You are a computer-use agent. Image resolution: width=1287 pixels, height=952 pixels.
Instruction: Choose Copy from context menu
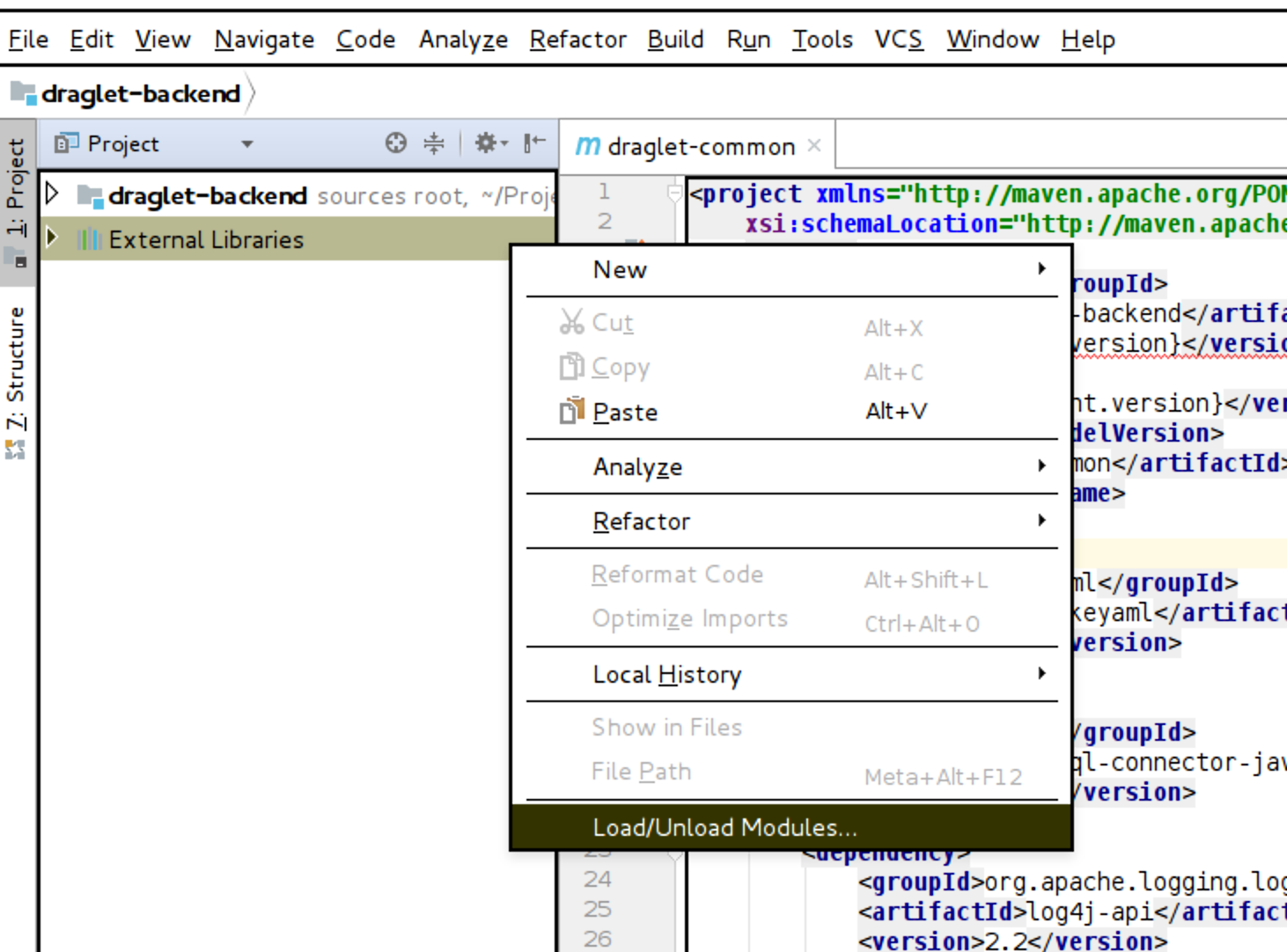point(792,368)
